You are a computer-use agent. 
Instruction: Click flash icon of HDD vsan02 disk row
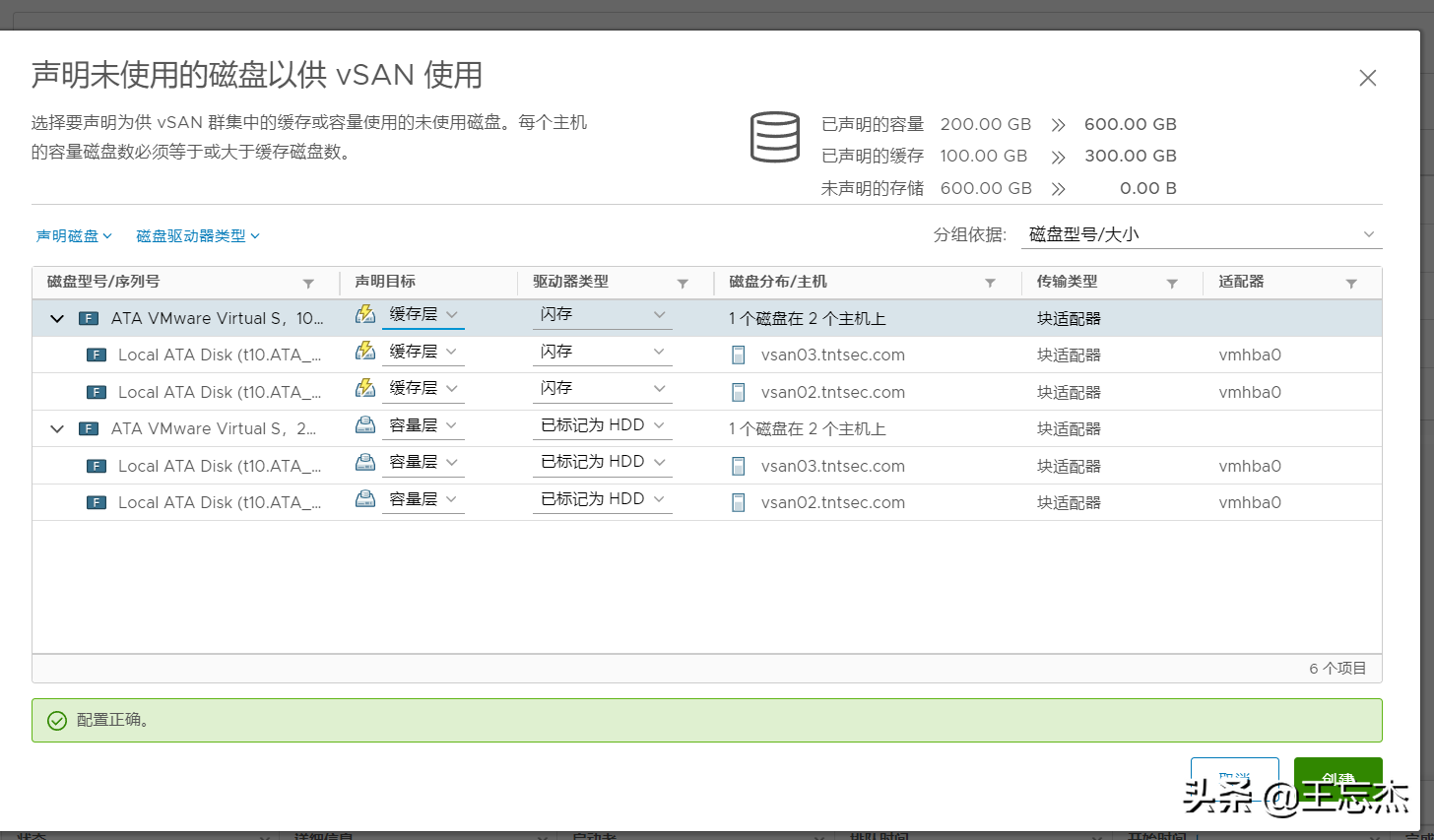pos(97,502)
